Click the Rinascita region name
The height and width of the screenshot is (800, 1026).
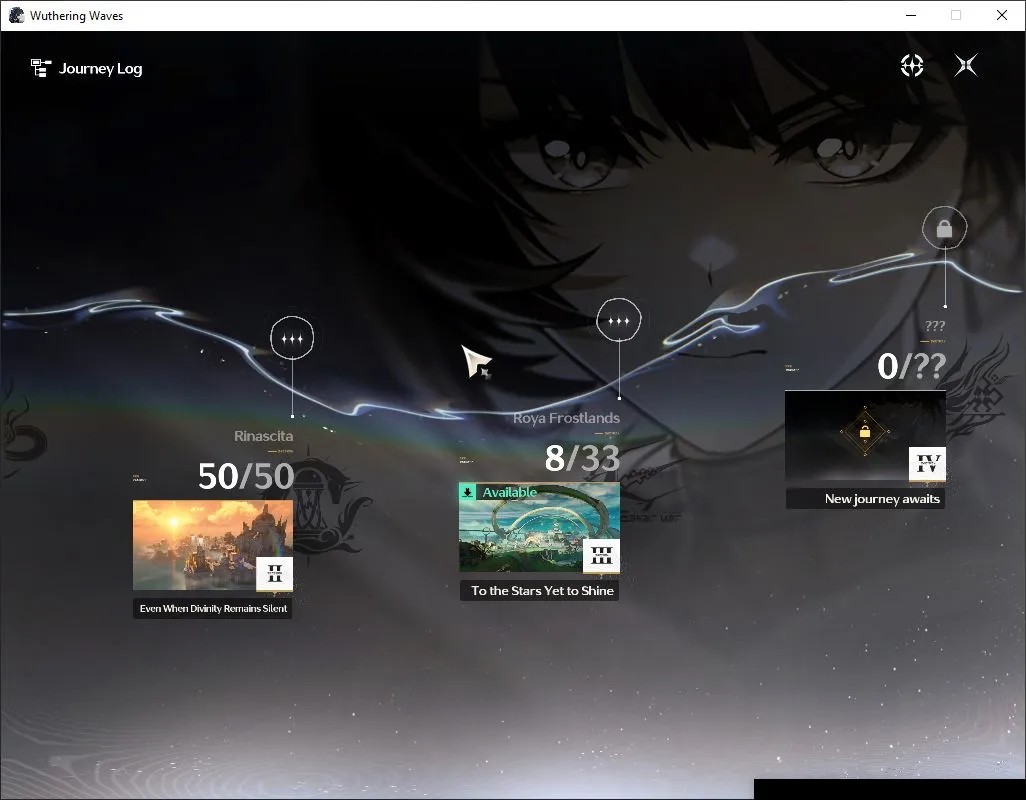tap(264, 436)
